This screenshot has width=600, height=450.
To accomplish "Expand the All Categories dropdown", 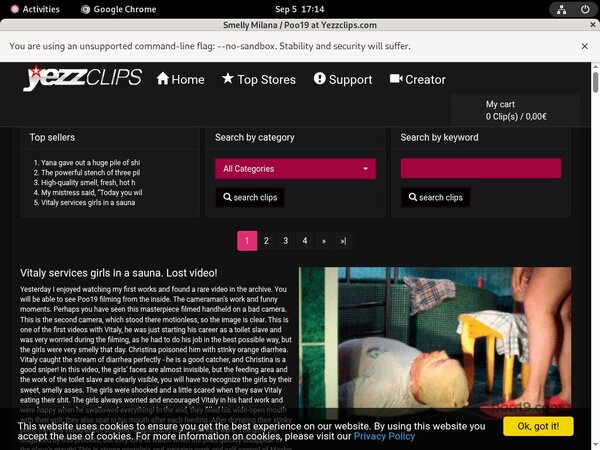I will (x=296, y=169).
